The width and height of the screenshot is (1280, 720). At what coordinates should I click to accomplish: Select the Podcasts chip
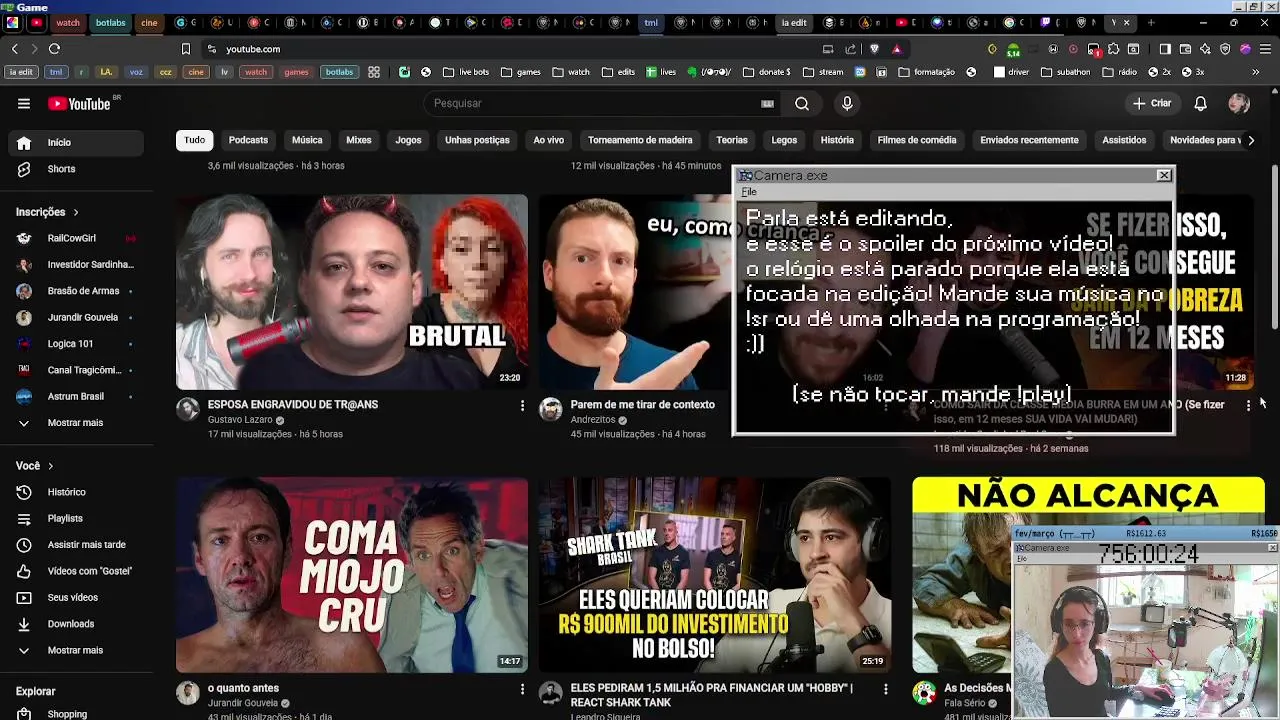[248, 140]
